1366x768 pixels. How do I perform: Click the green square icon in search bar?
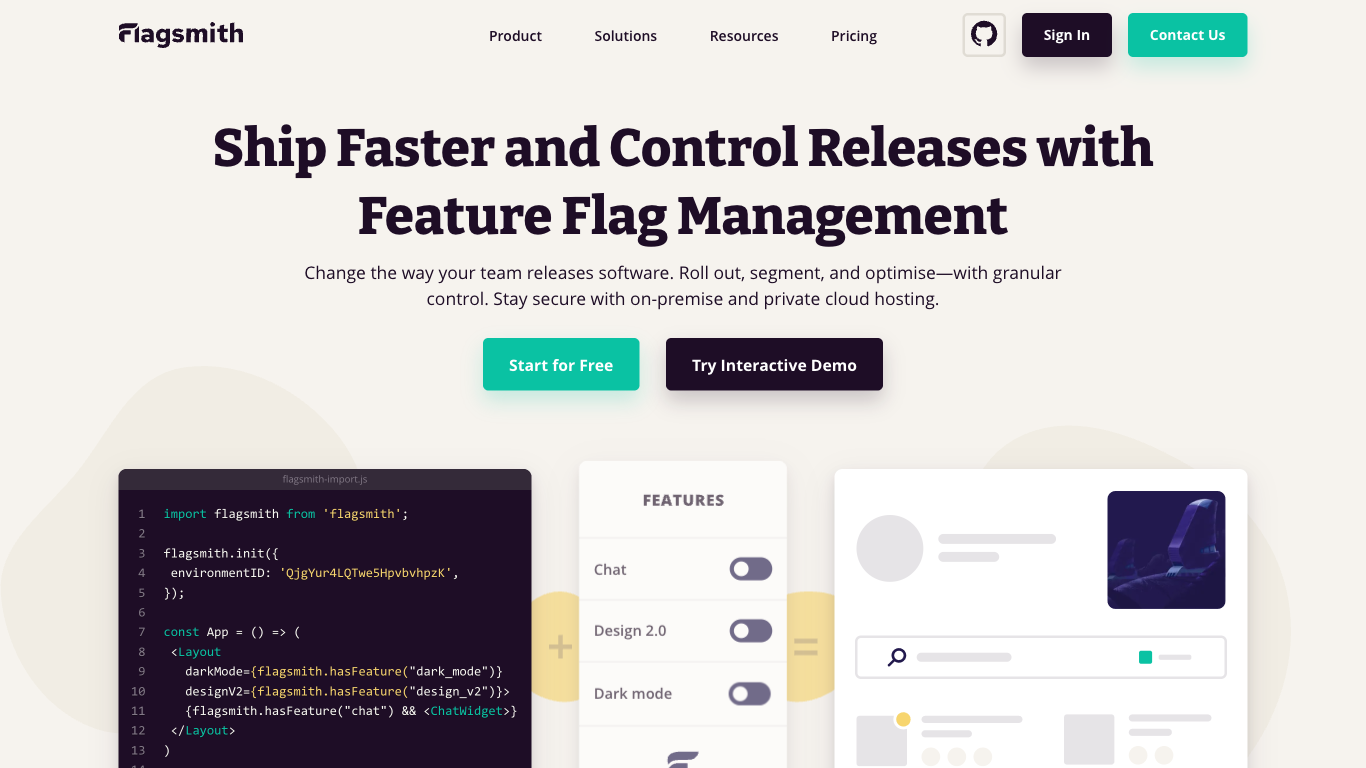click(x=1145, y=657)
